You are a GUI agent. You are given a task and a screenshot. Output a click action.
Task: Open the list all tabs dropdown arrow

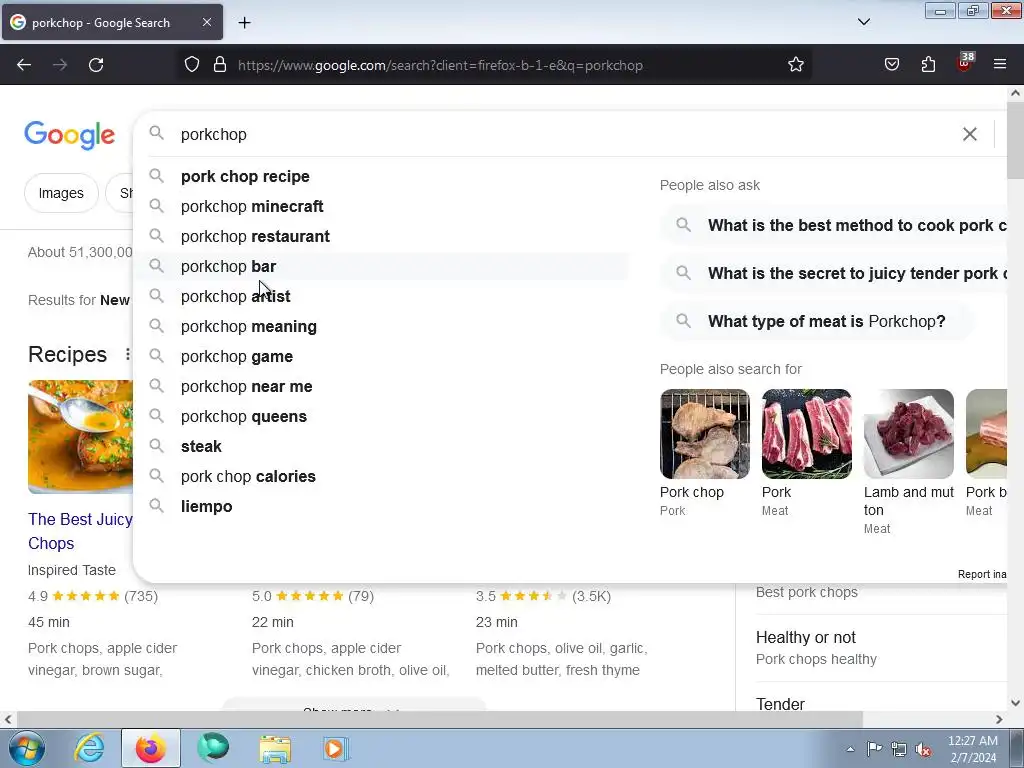coord(863,22)
